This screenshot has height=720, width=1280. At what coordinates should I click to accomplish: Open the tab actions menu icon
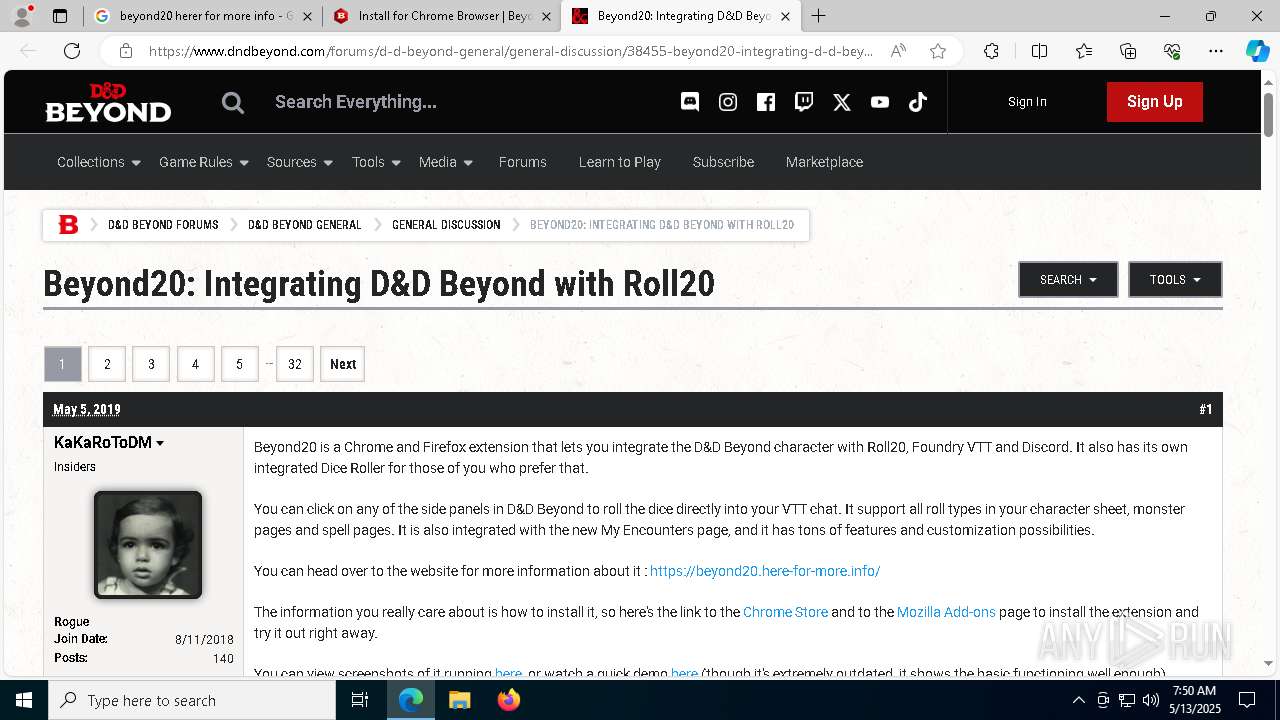[60, 16]
